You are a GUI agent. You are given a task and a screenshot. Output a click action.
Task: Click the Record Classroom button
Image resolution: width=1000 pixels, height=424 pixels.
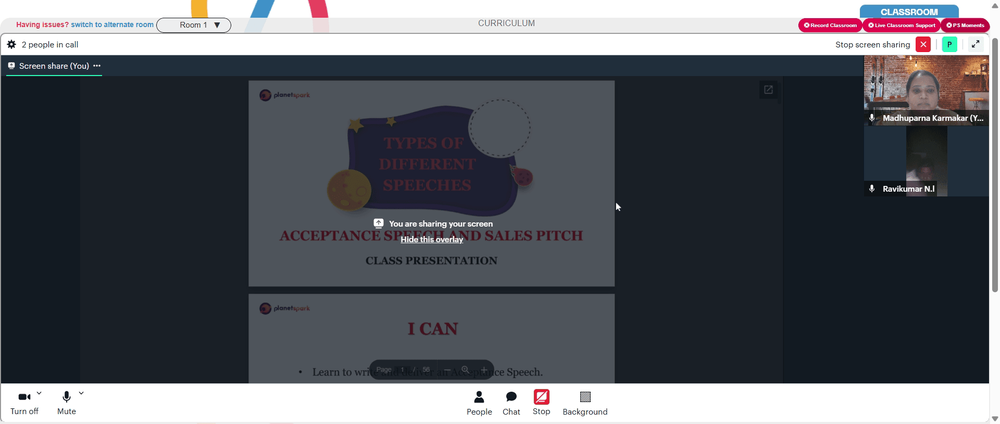point(830,26)
